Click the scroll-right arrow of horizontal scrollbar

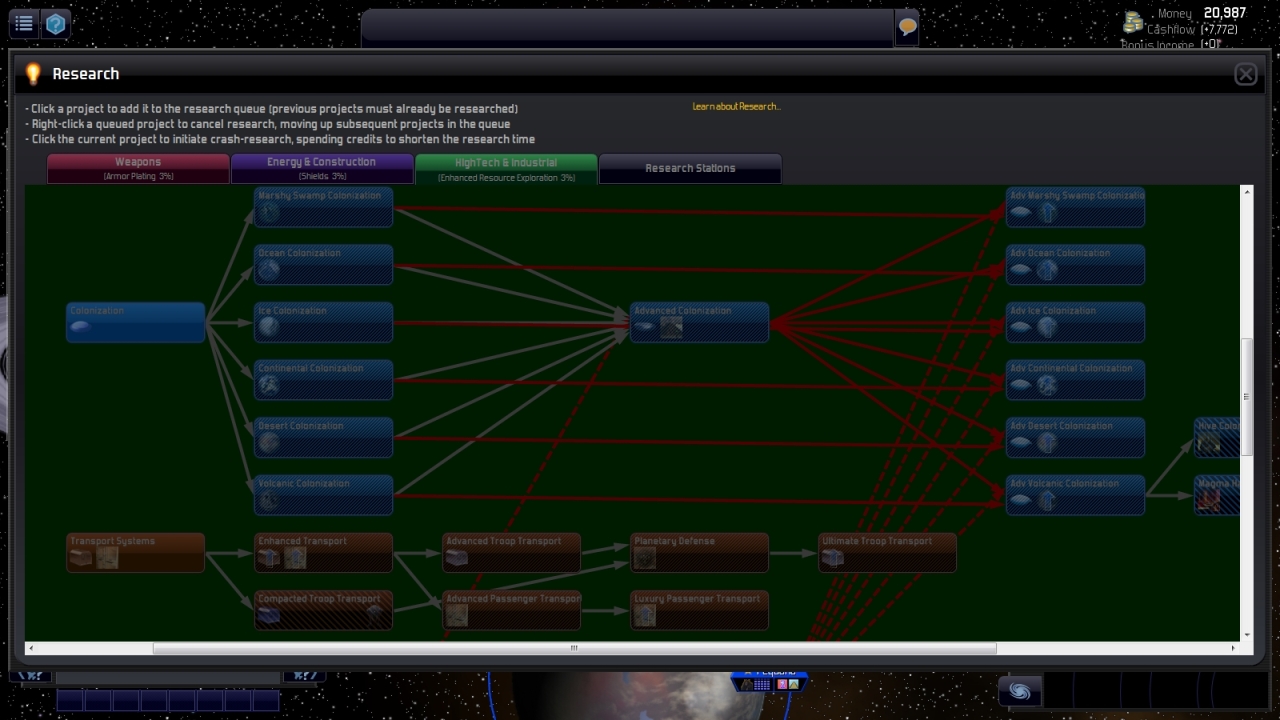pos(1233,648)
